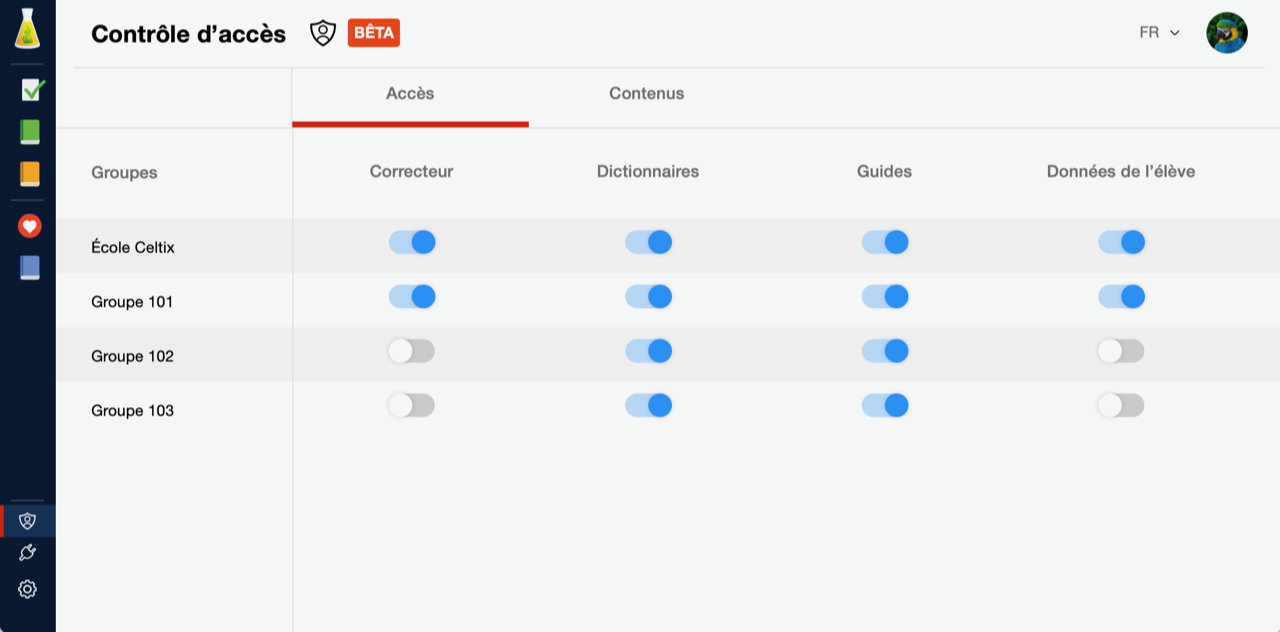Open the plug integrations icon
This screenshot has width=1280, height=632.
tap(28, 553)
